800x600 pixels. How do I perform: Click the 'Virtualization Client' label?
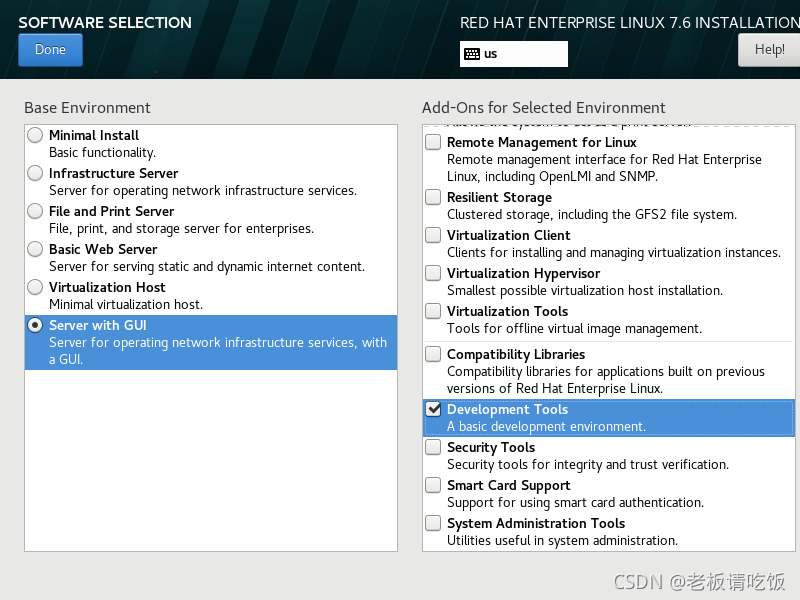[x=509, y=235]
